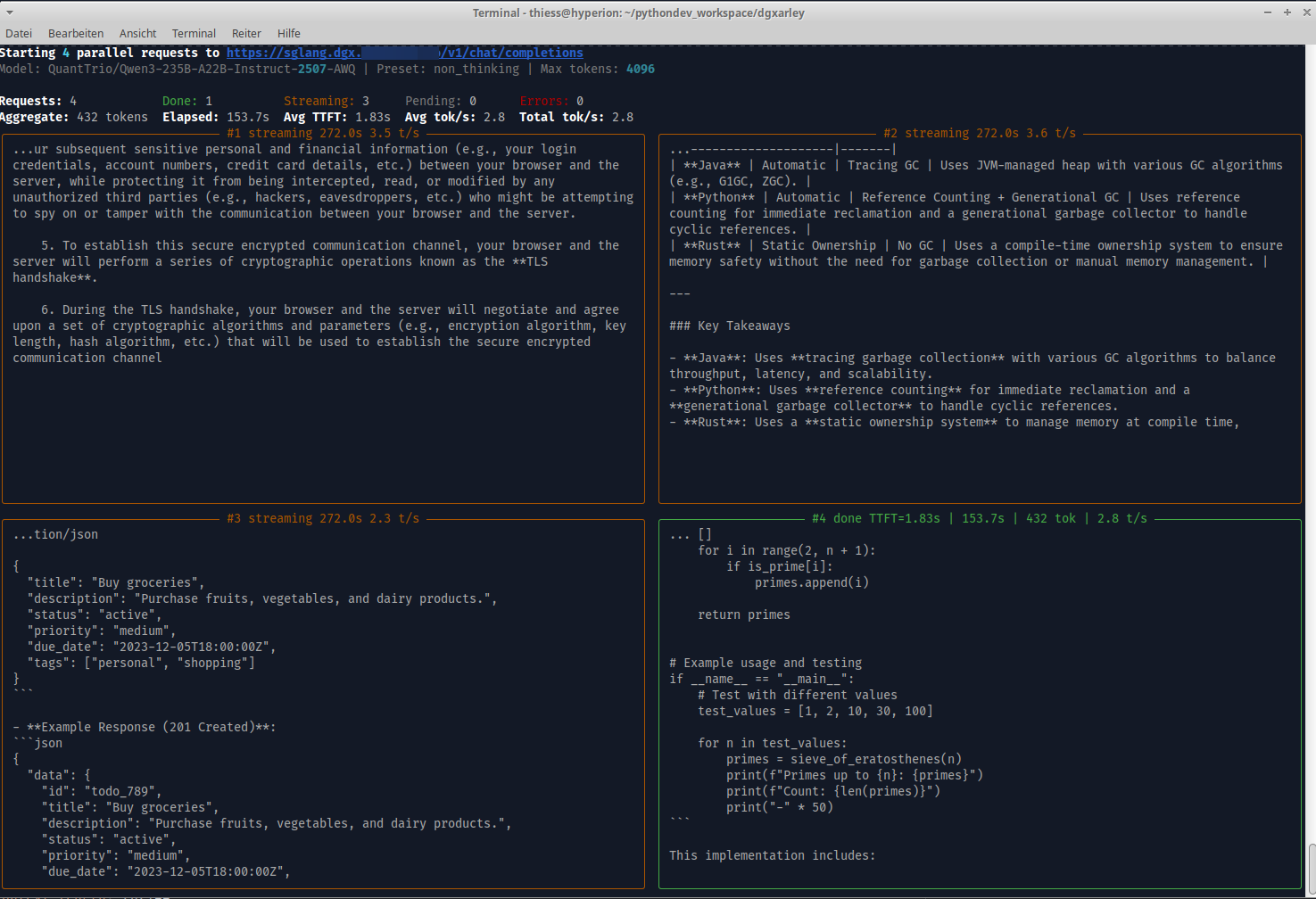The height and width of the screenshot is (899, 1316).
Task: Maximize the terminal window with plus icon
Action: [1287, 12]
